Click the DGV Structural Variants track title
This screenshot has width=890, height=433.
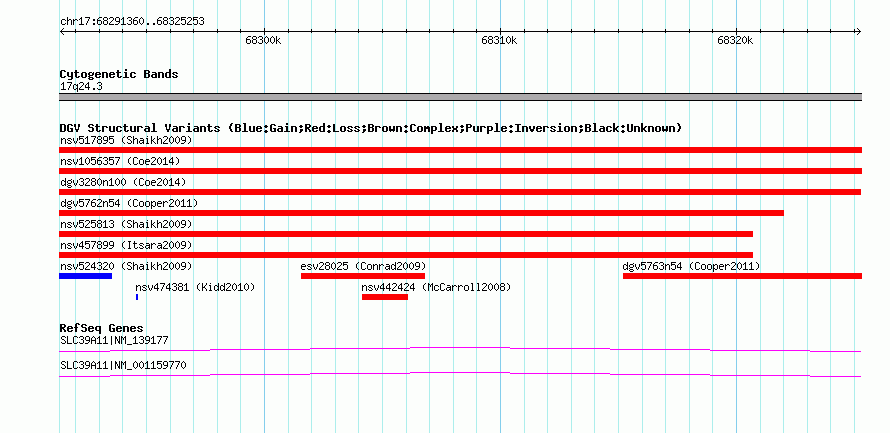[371, 128]
